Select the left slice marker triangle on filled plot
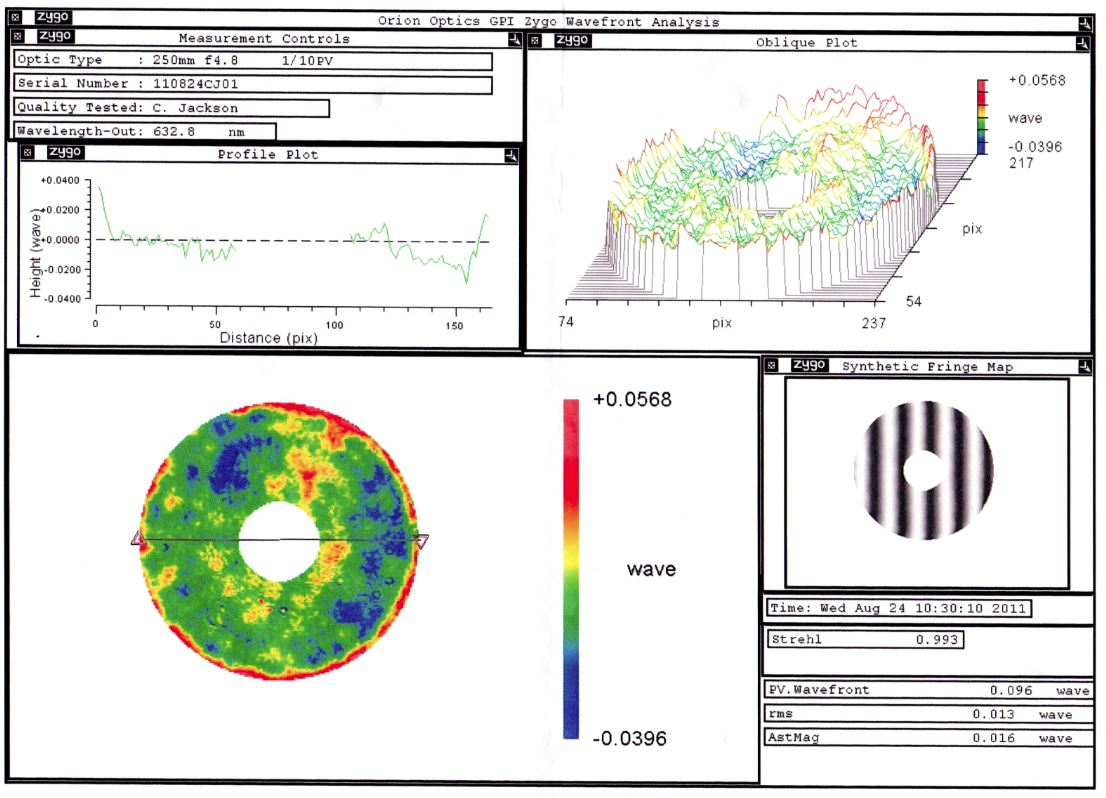Screen dimensions: 1106x798 (138, 539)
